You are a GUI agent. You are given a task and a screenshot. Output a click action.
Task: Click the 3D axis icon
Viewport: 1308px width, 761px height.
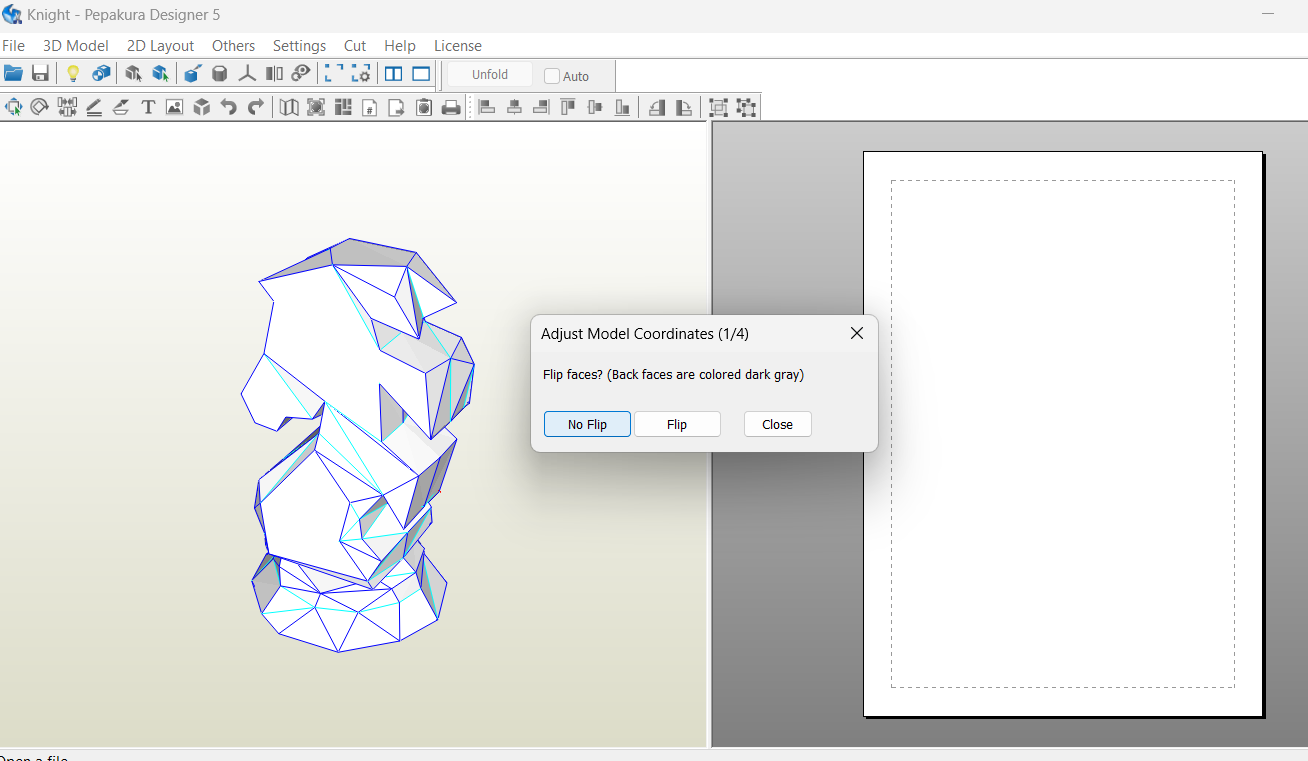click(x=247, y=74)
